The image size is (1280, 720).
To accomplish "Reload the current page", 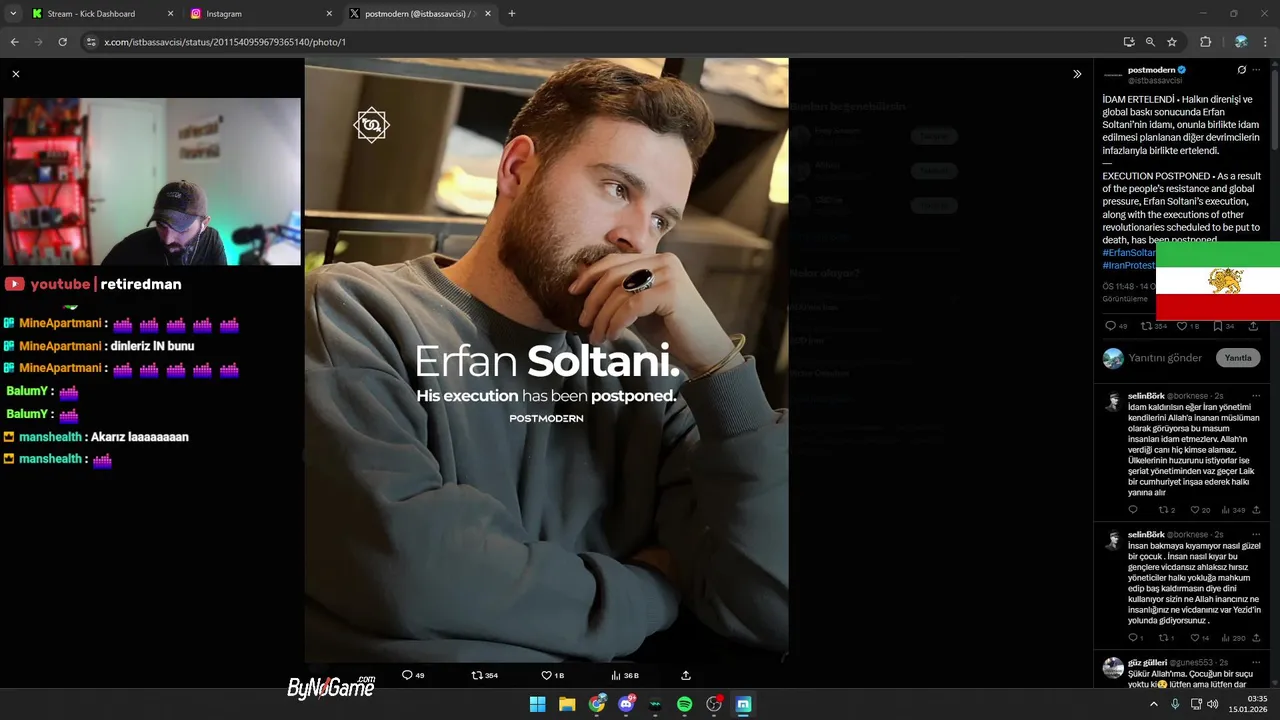I will tap(62, 42).
